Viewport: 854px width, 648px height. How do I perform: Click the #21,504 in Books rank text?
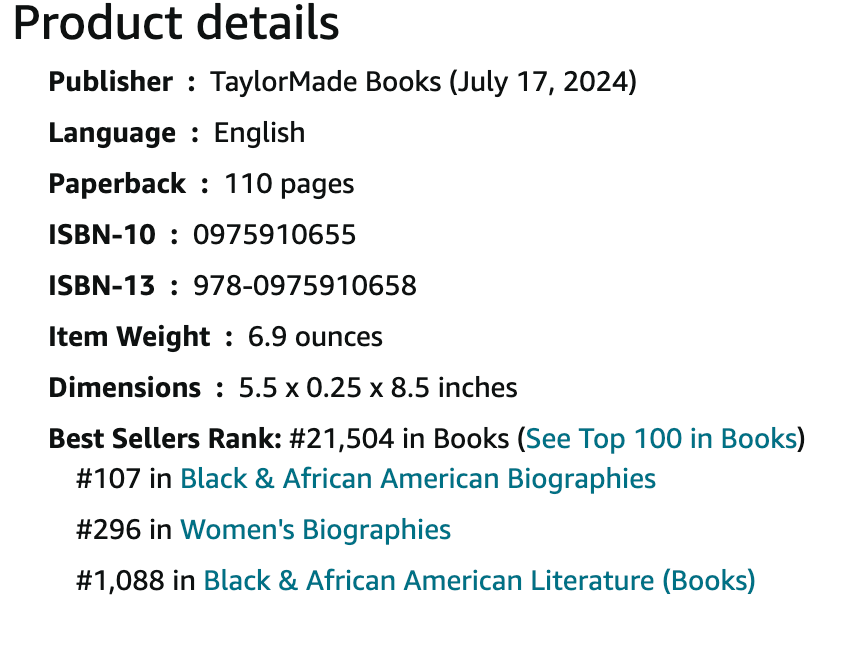point(399,439)
